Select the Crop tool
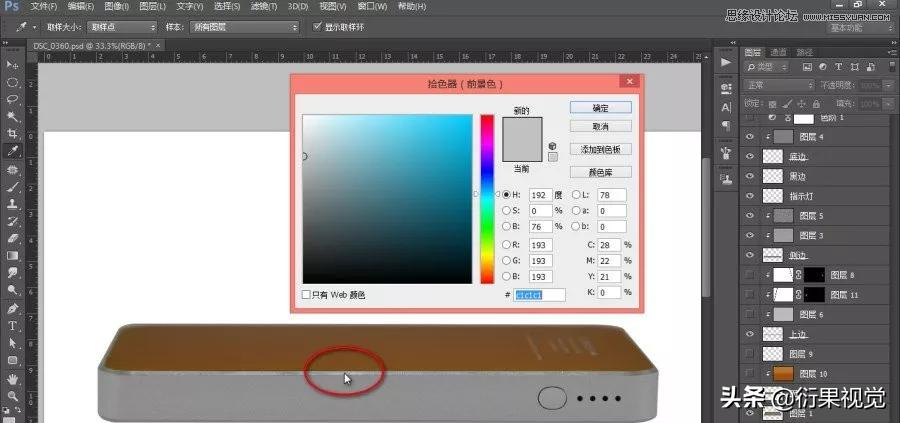The height and width of the screenshot is (423, 900). [12, 134]
